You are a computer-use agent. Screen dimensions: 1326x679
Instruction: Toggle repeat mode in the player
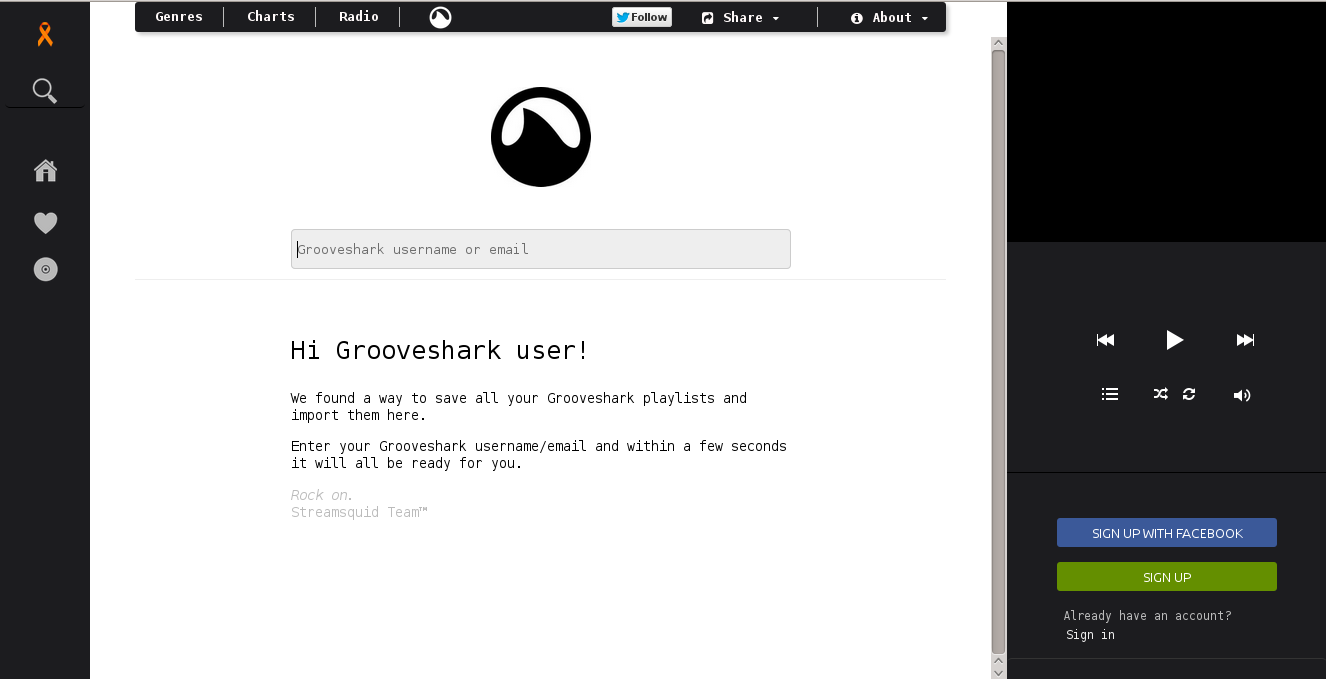coord(1189,394)
